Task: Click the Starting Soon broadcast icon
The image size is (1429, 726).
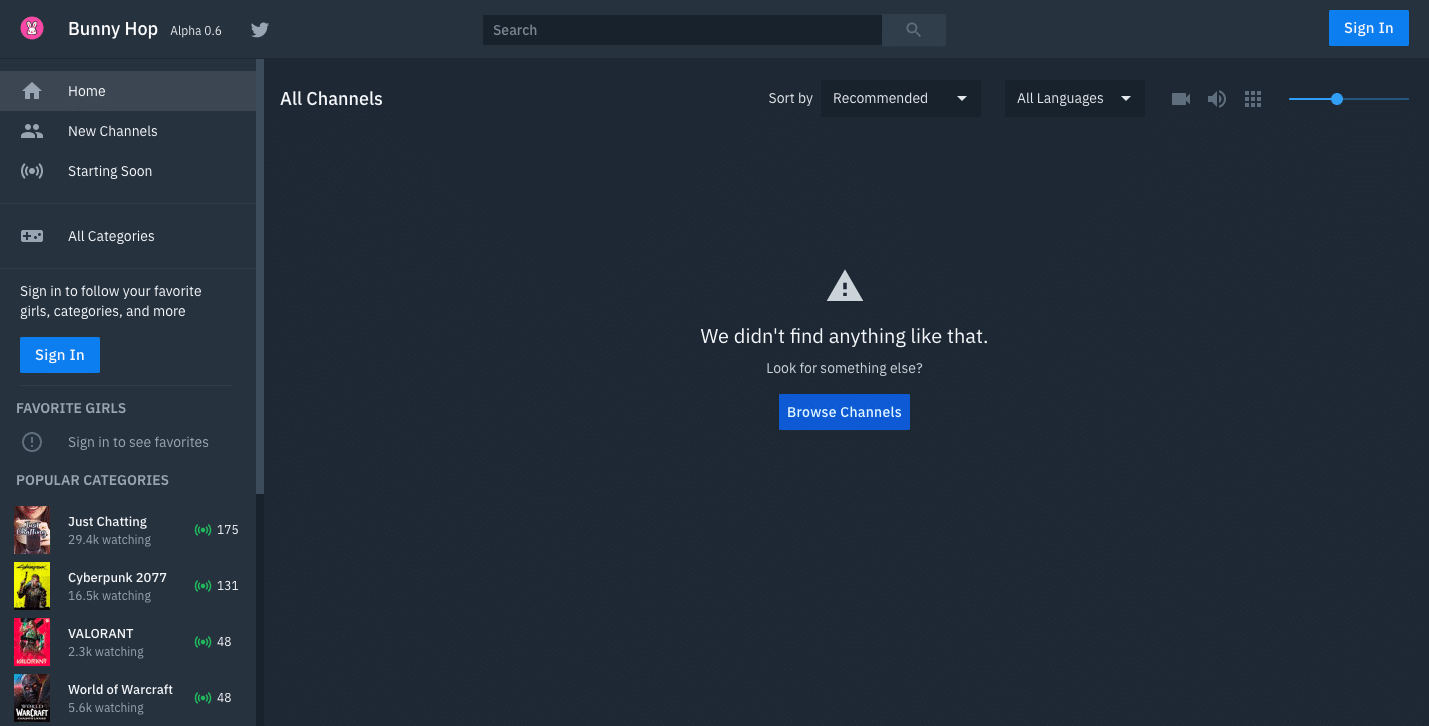Action: click(32, 171)
